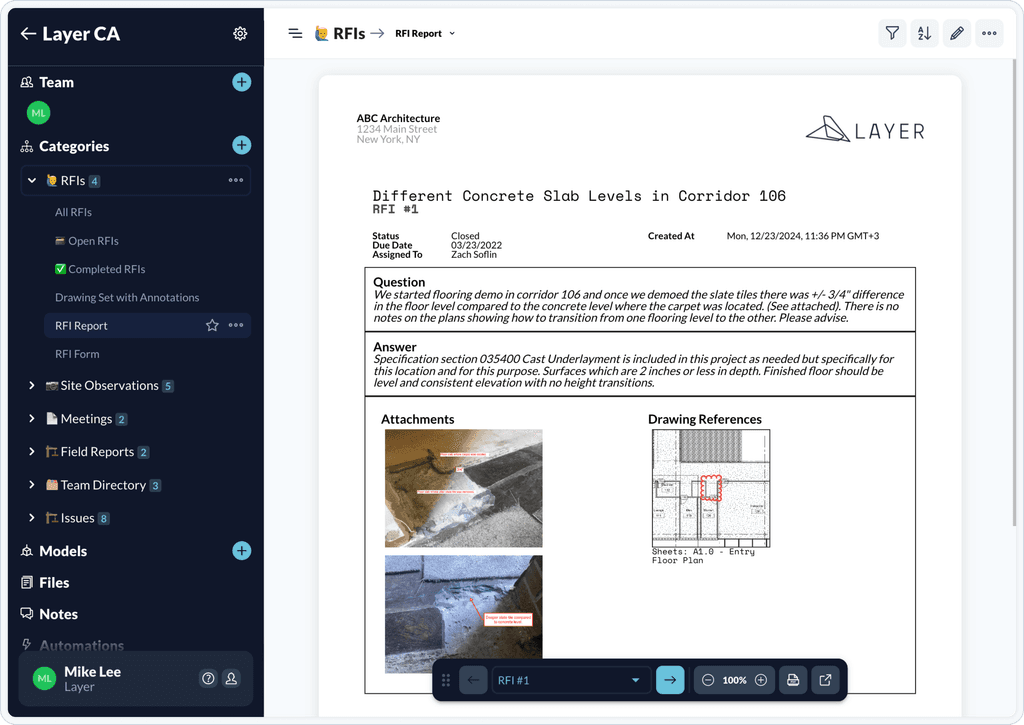Open the RFI #1 selector dropdown
Screen dimensions: 1024x725
click(x=570, y=680)
